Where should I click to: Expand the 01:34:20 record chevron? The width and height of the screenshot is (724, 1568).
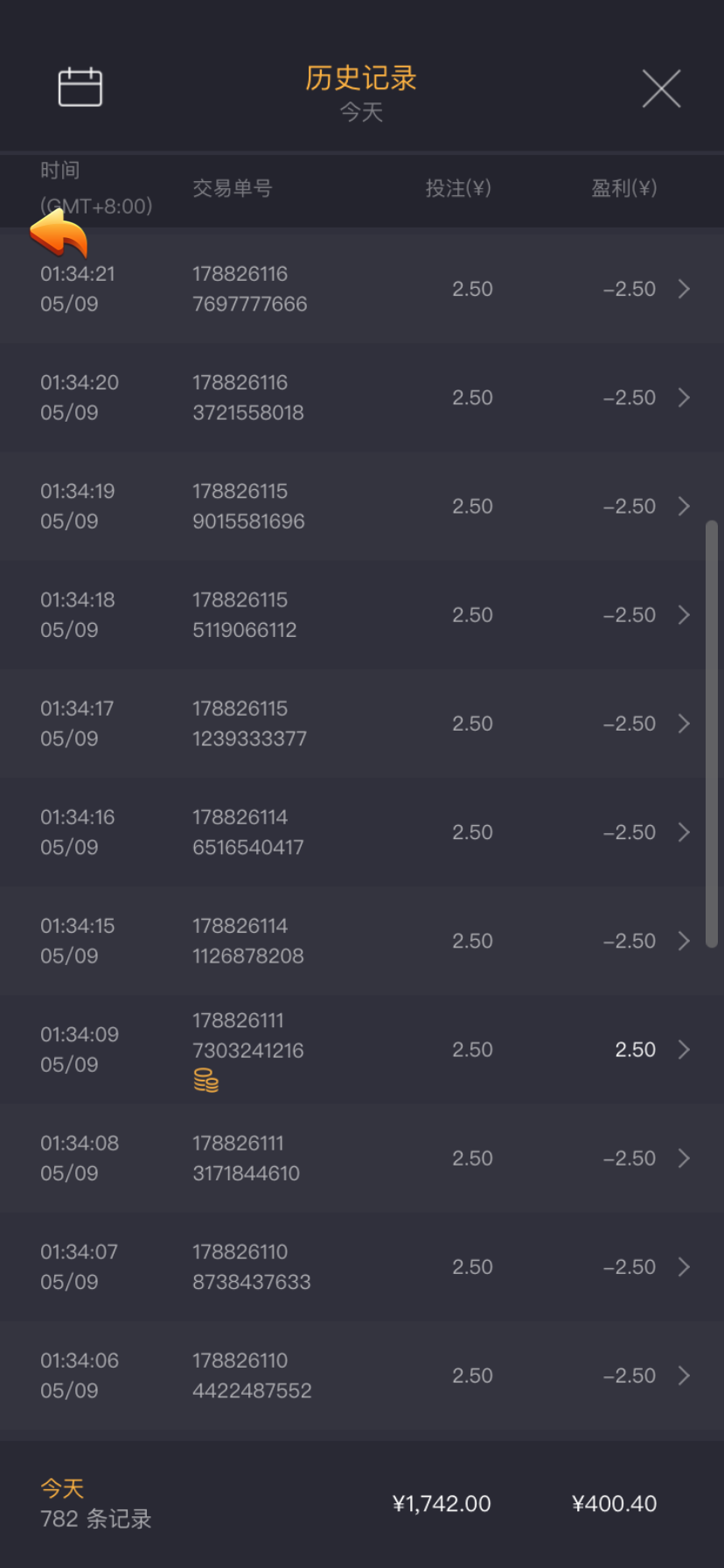point(685,397)
